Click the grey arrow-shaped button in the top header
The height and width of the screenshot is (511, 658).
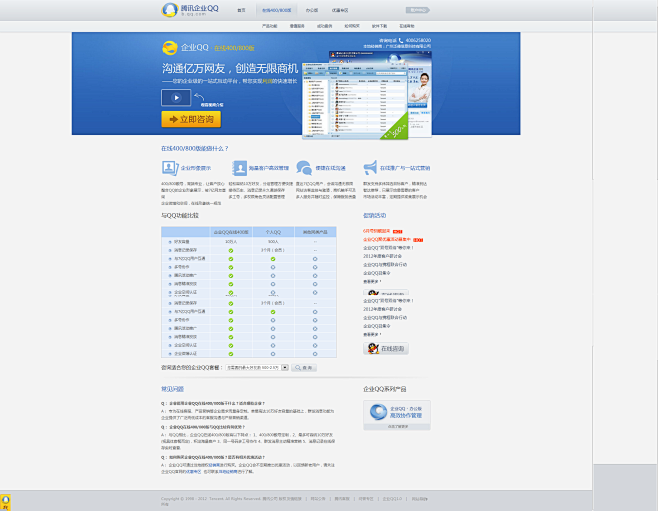tap(418, 10)
